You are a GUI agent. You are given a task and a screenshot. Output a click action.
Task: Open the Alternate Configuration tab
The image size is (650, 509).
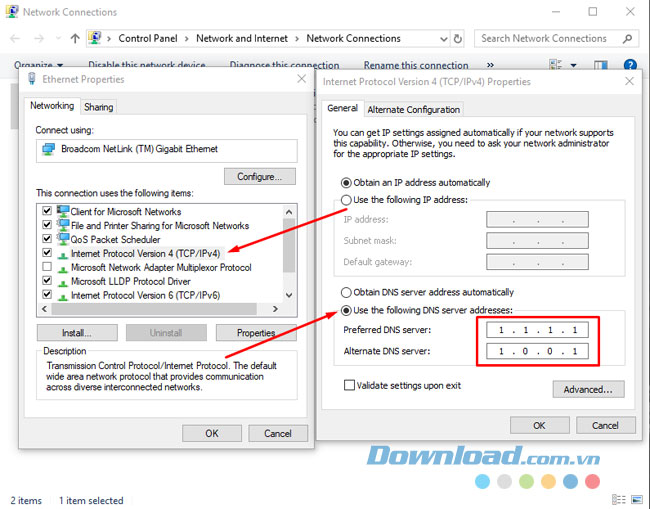(414, 109)
